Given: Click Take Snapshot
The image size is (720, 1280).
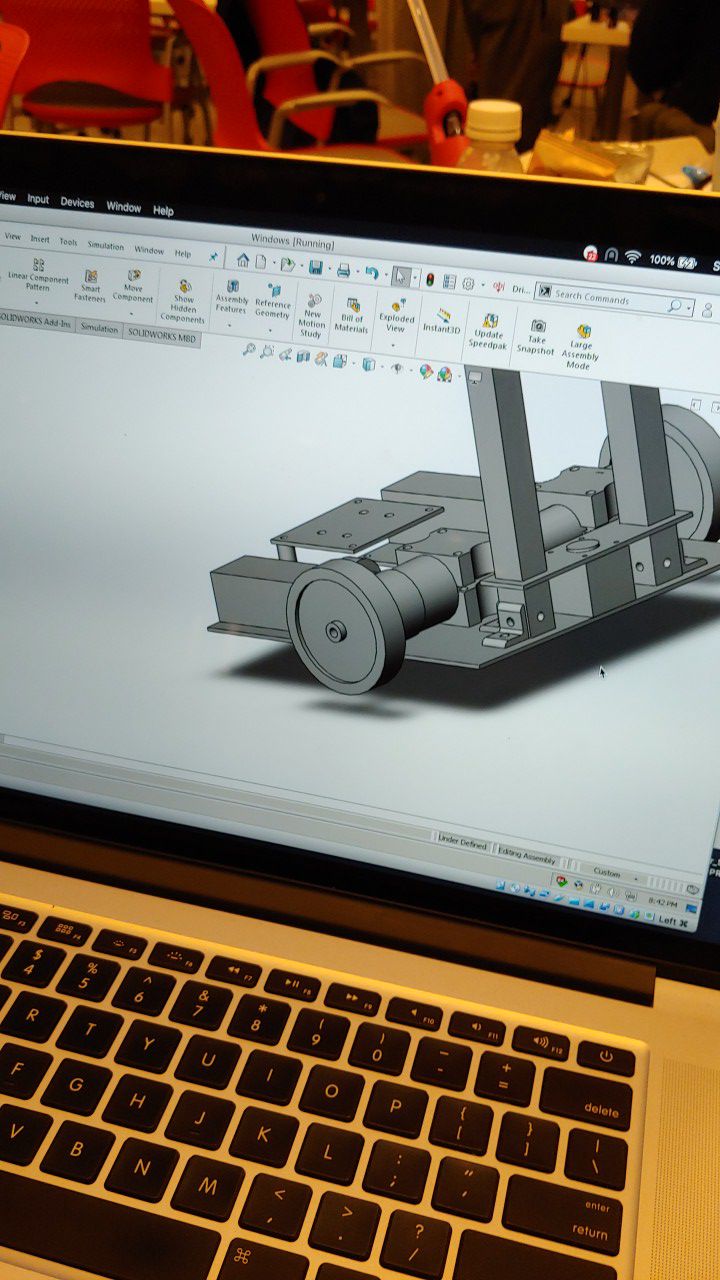Looking at the screenshot, I should [536, 337].
